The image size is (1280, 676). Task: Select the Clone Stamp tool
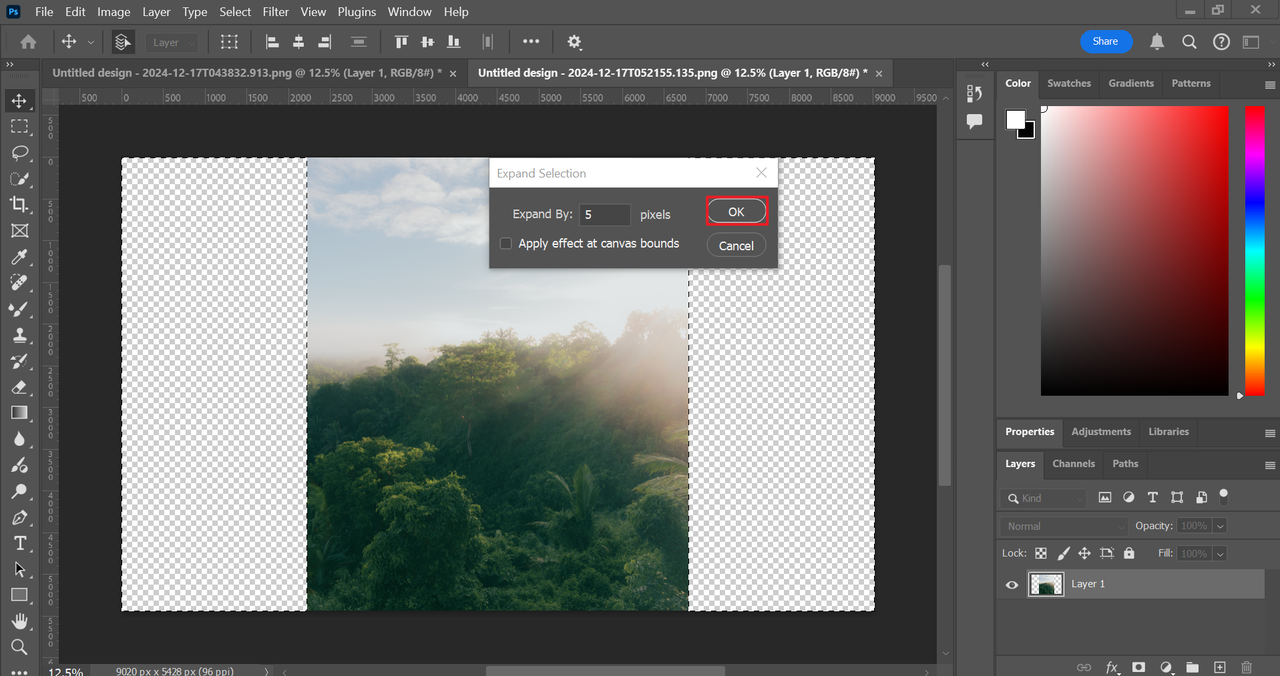tap(19, 336)
